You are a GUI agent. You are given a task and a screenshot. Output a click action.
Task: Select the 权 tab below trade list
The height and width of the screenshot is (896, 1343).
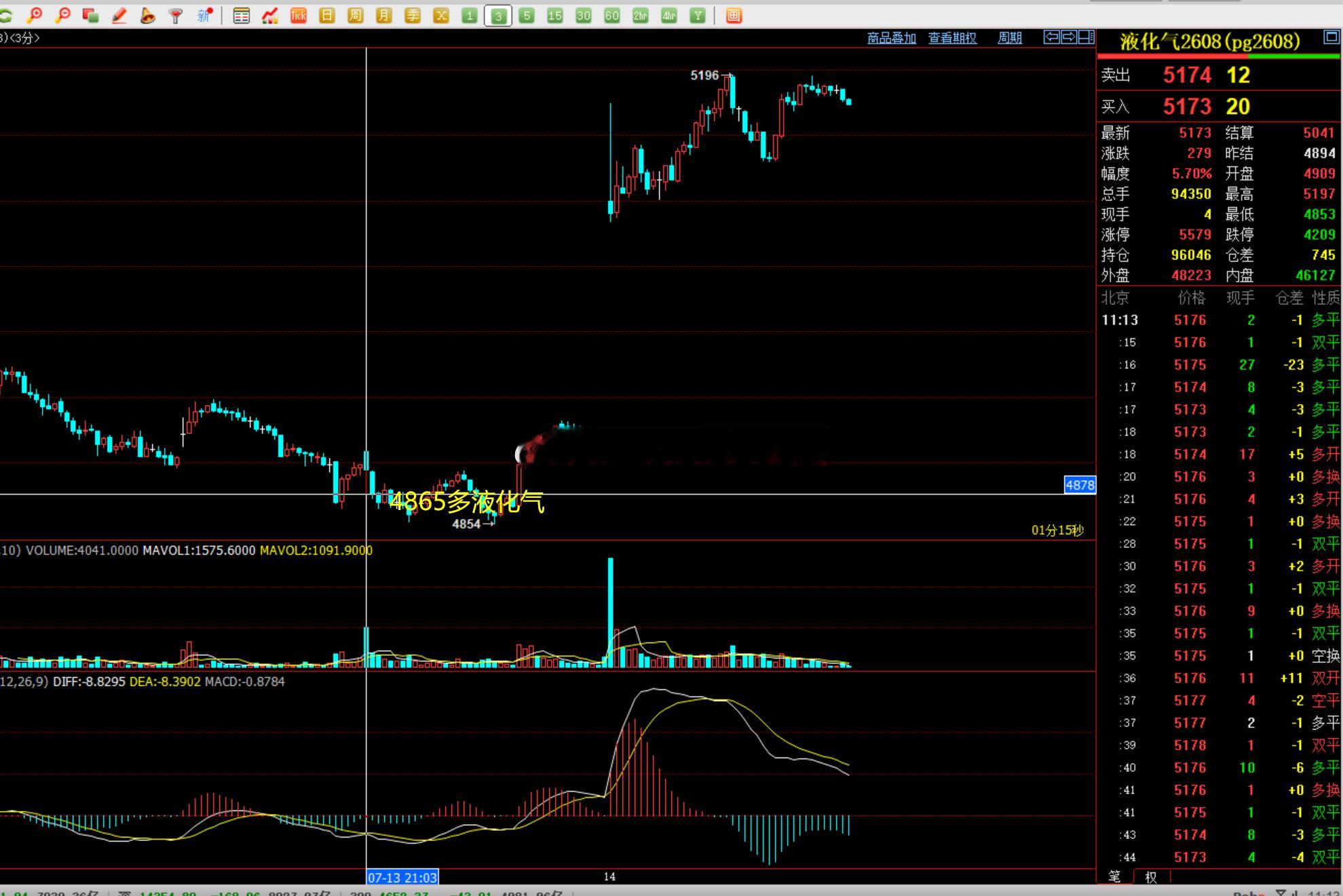click(x=1150, y=877)
